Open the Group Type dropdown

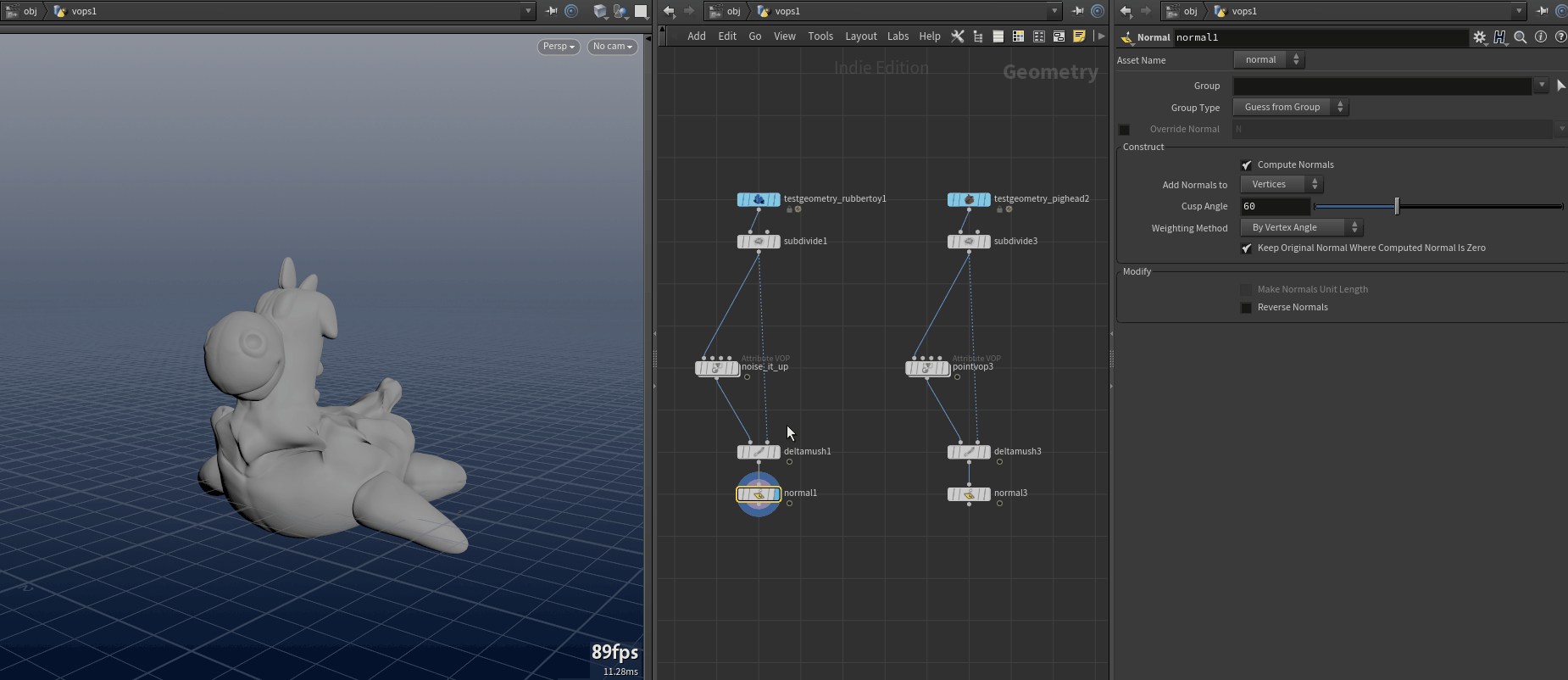[x=1291, y=107]
